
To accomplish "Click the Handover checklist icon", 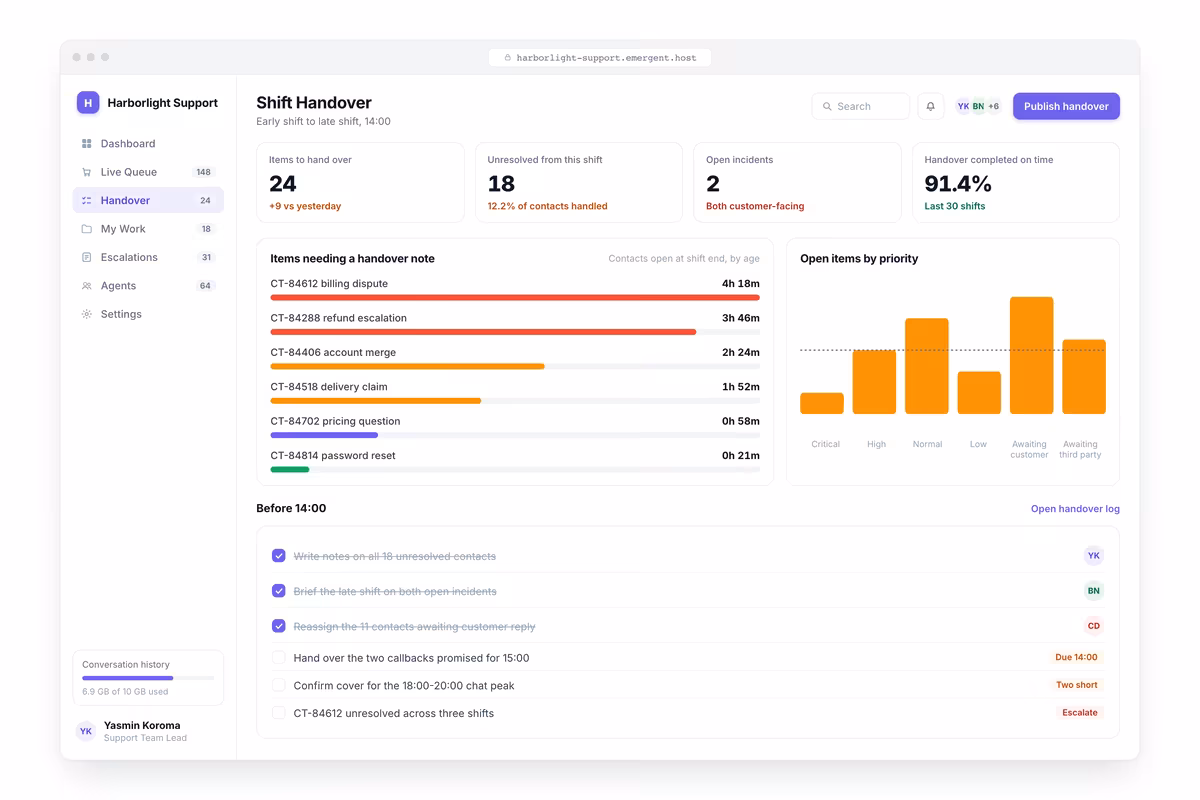I will [x=87, y=201].
